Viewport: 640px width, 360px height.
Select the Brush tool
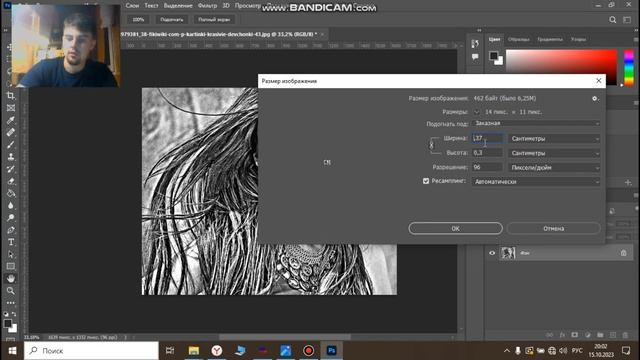[11, 144]
